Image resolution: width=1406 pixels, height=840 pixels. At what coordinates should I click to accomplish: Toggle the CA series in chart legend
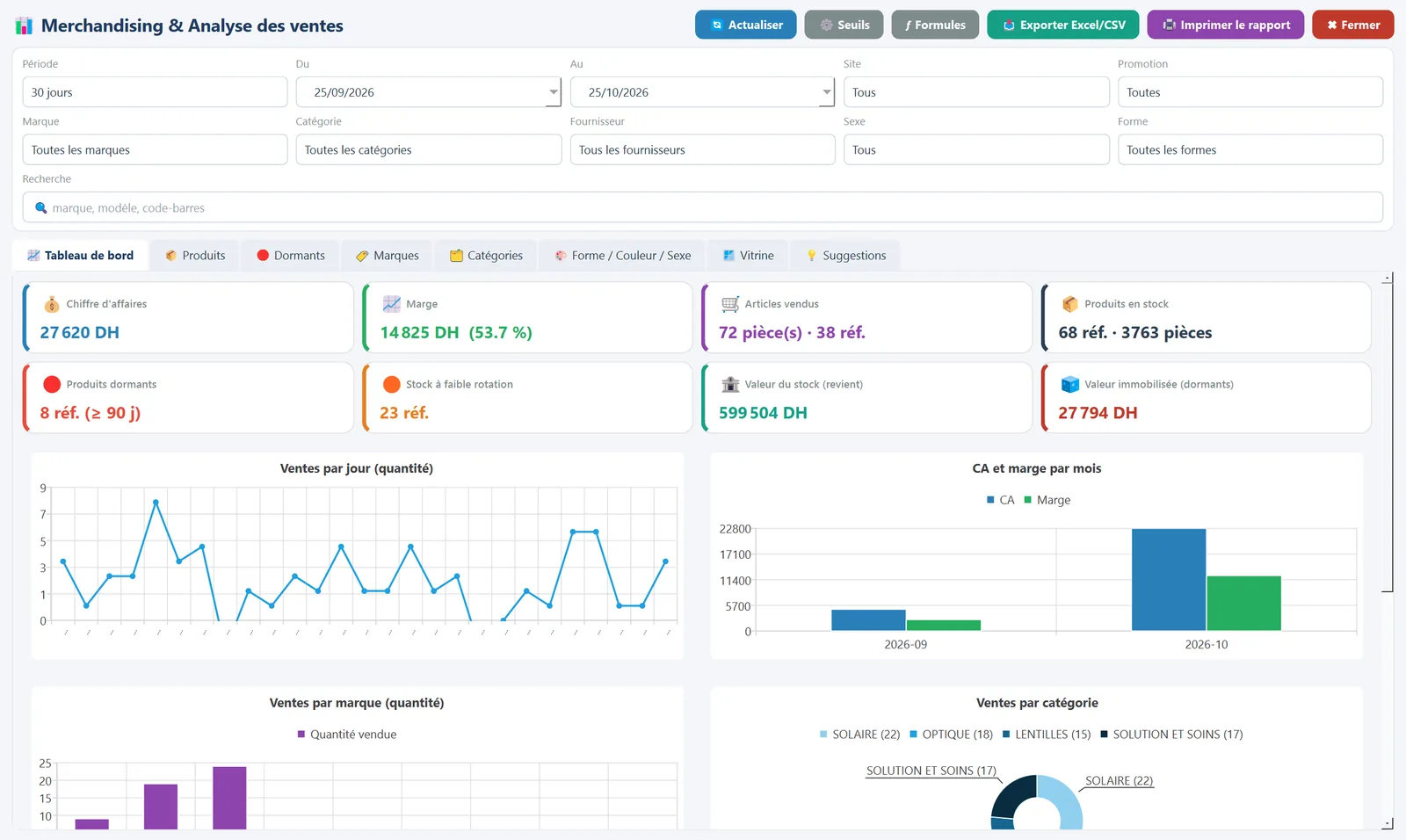click(1000, 500)
